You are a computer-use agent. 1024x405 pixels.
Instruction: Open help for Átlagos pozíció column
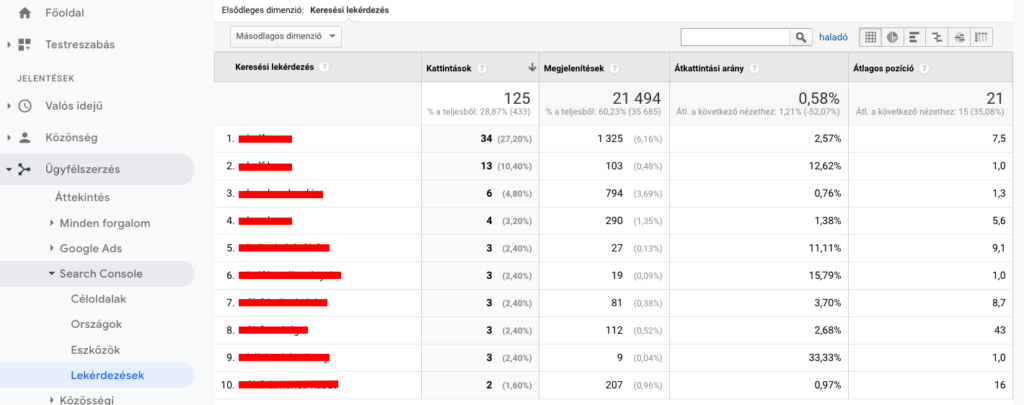[x=924, y=68]
